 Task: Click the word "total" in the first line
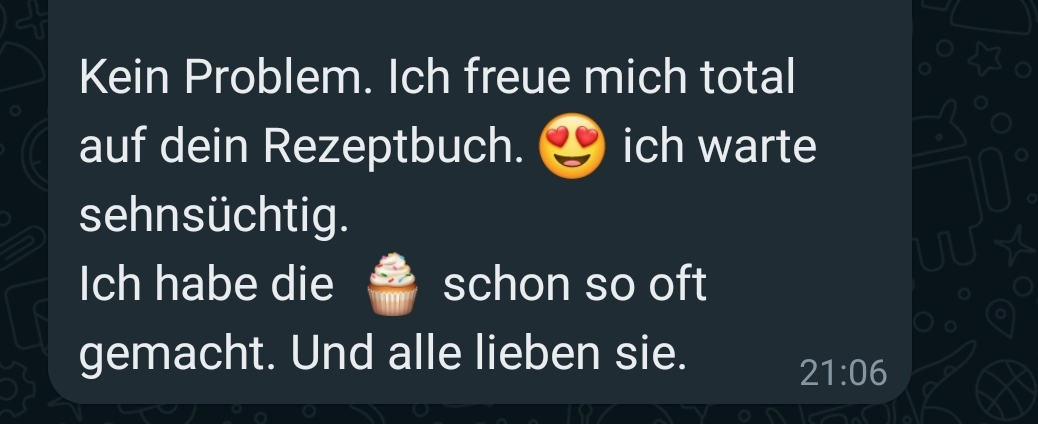[747, 77]
